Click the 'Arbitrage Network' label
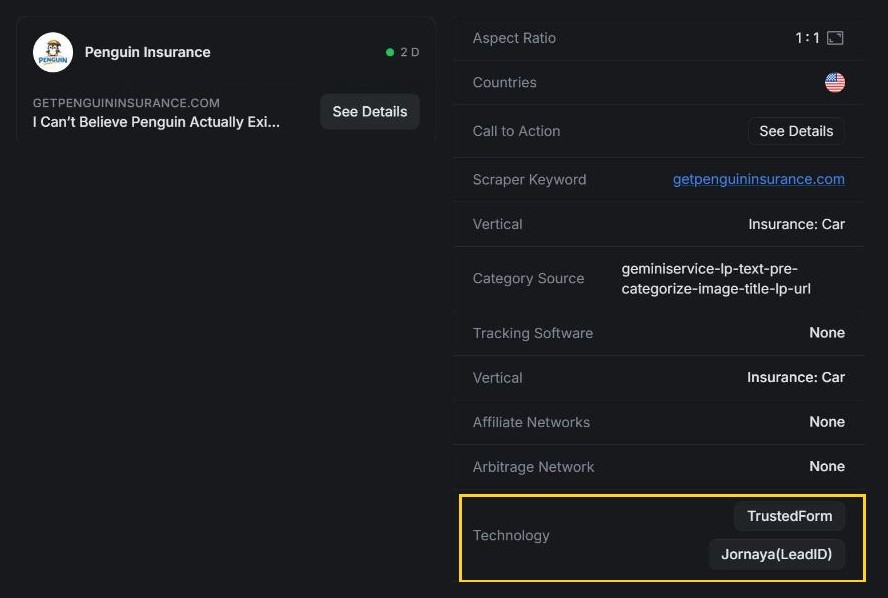Screen dimensions: 888x598 coord(533,467)
